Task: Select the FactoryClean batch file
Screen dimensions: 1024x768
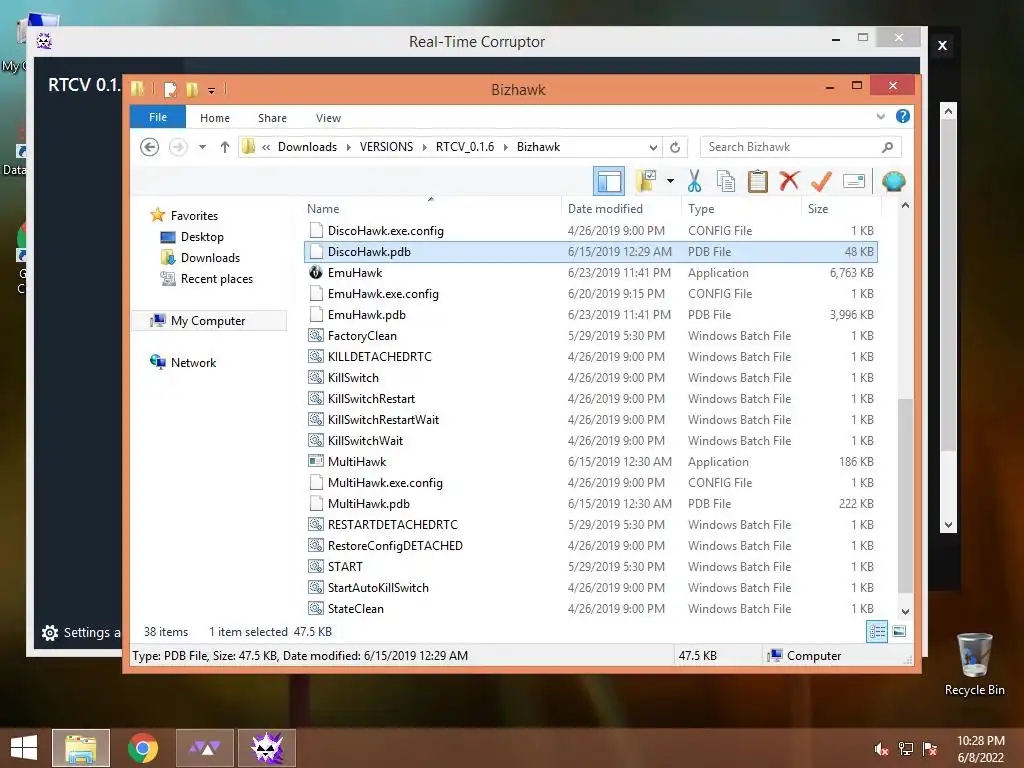Action: (590, 336)
